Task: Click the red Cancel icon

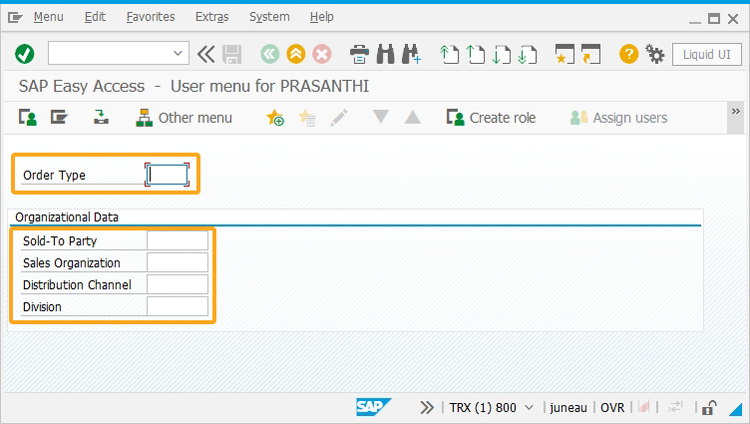Action: click(322, 54)
